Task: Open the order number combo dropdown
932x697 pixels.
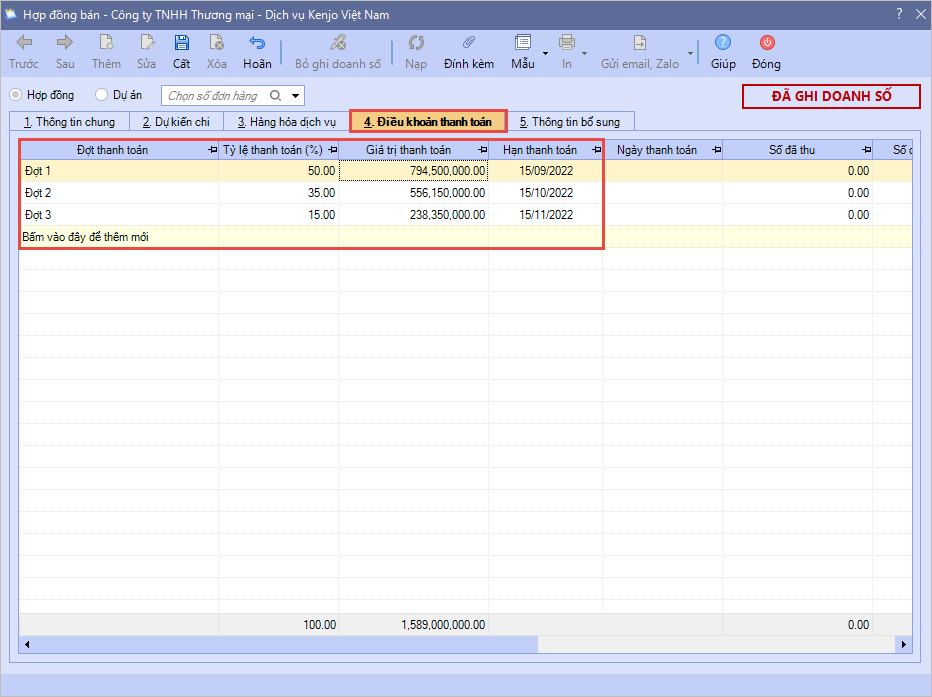Action: pyautogui.click(x=296, y=96)
